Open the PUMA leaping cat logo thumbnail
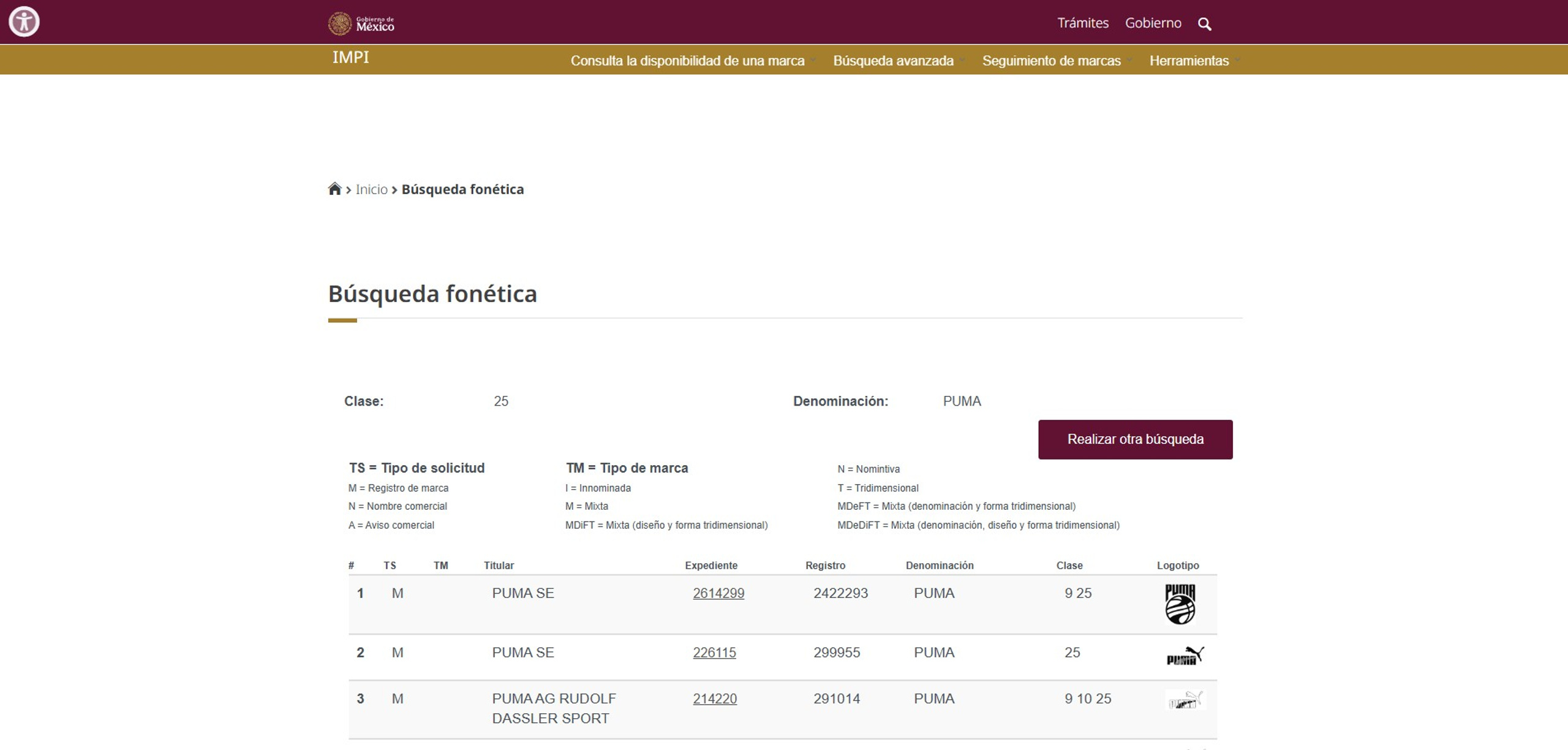Viewport: 1568px width, 750px height. (1185, 656)
